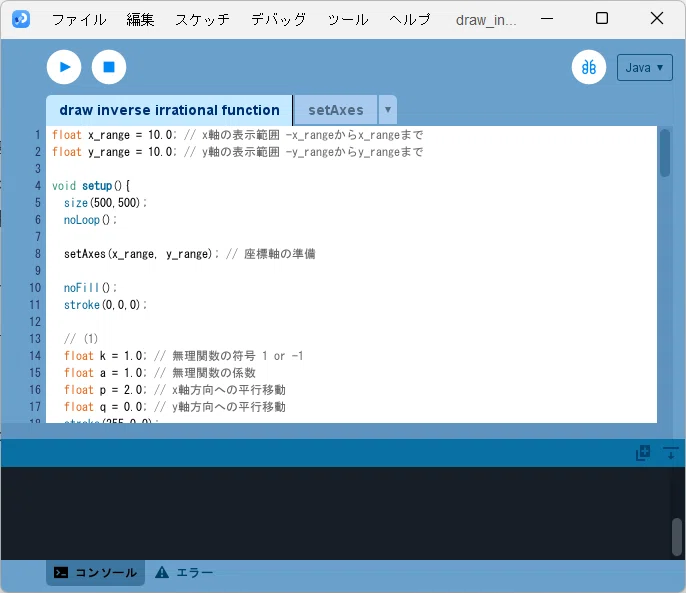Click the console copy icon

[643, 453]
